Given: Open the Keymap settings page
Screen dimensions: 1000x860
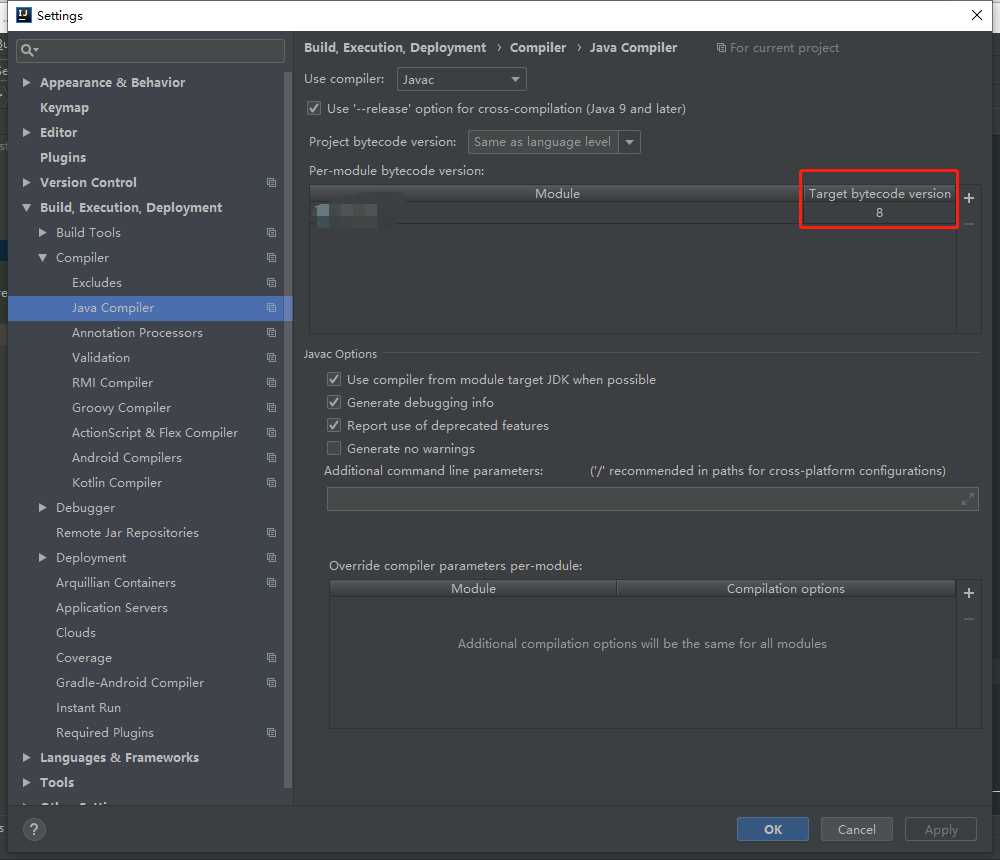Looking at the screenshot, I should pos(64,107).
